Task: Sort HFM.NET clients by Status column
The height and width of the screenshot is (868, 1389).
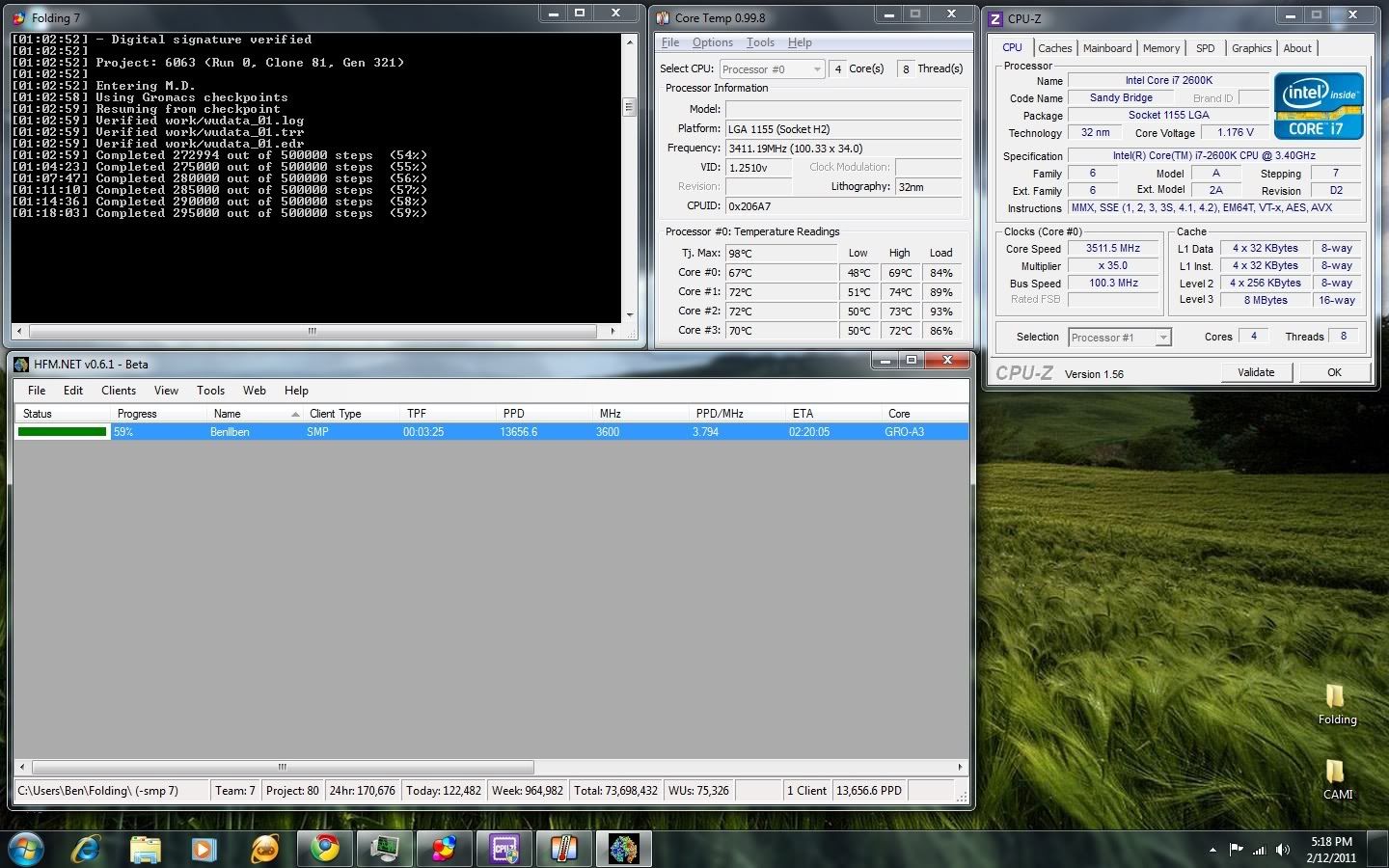Action: point(62,414)
